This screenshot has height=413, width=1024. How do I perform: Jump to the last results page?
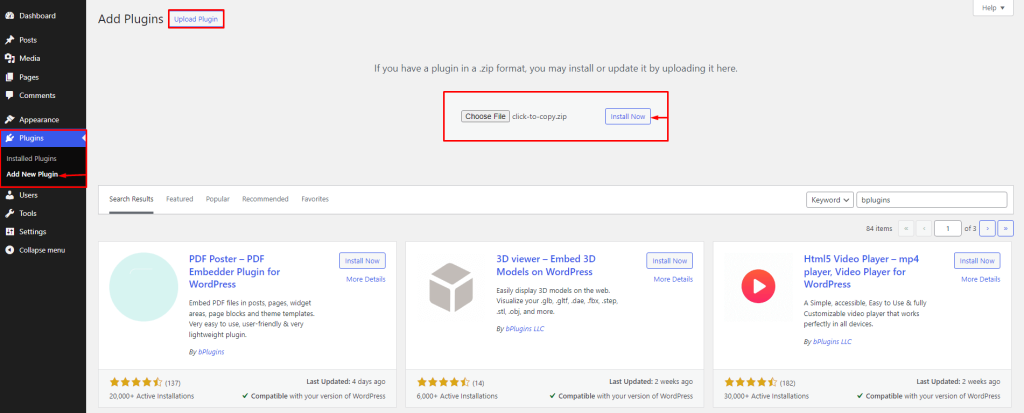click(x=1006, y=228)
